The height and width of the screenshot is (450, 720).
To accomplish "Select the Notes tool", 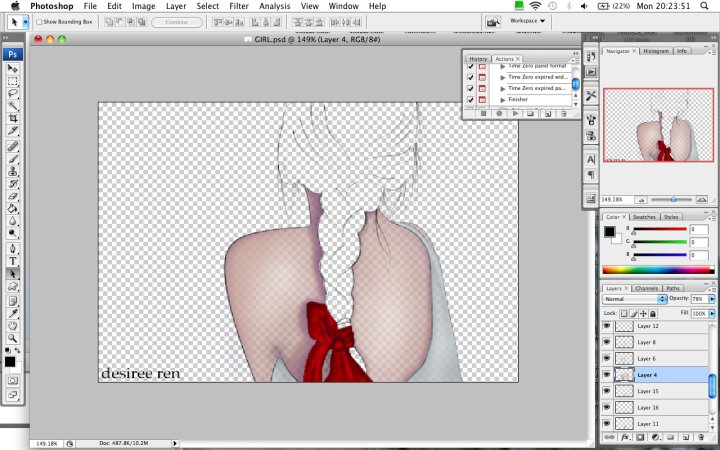I will pyautogui.click(x=12, y=301).
